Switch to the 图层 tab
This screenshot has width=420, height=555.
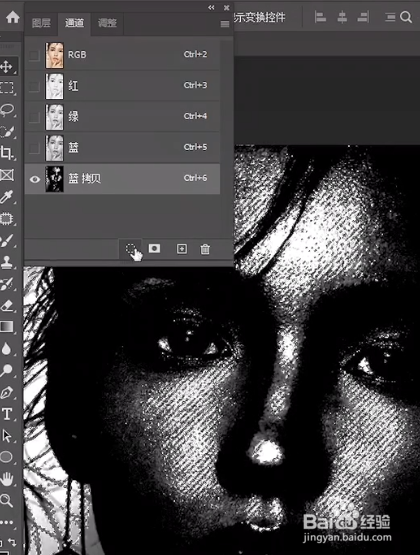pos(41,23)
